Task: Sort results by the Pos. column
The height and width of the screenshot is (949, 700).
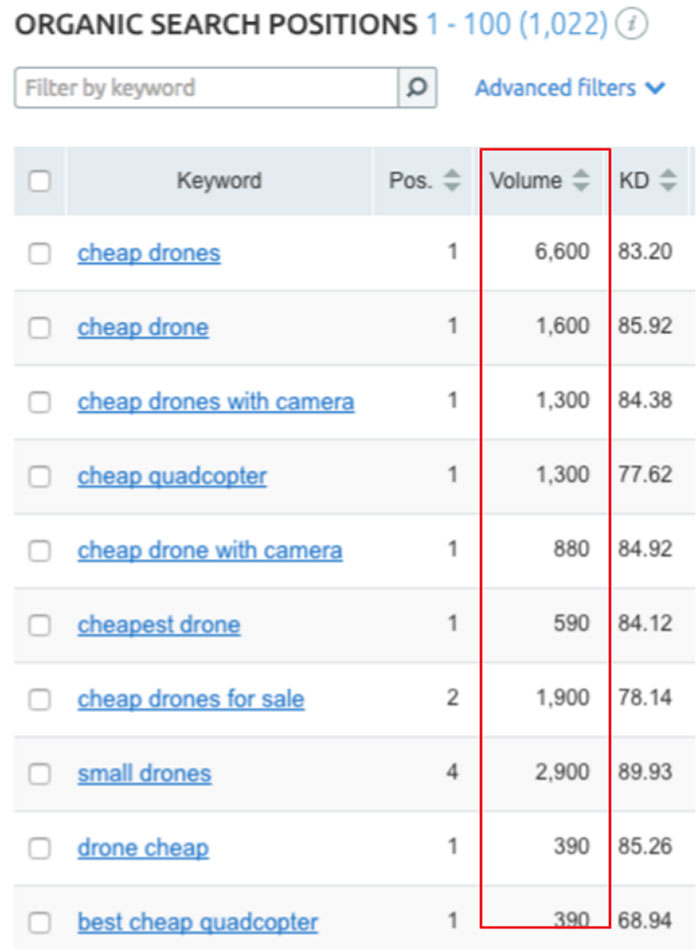Action: (454, 181)
